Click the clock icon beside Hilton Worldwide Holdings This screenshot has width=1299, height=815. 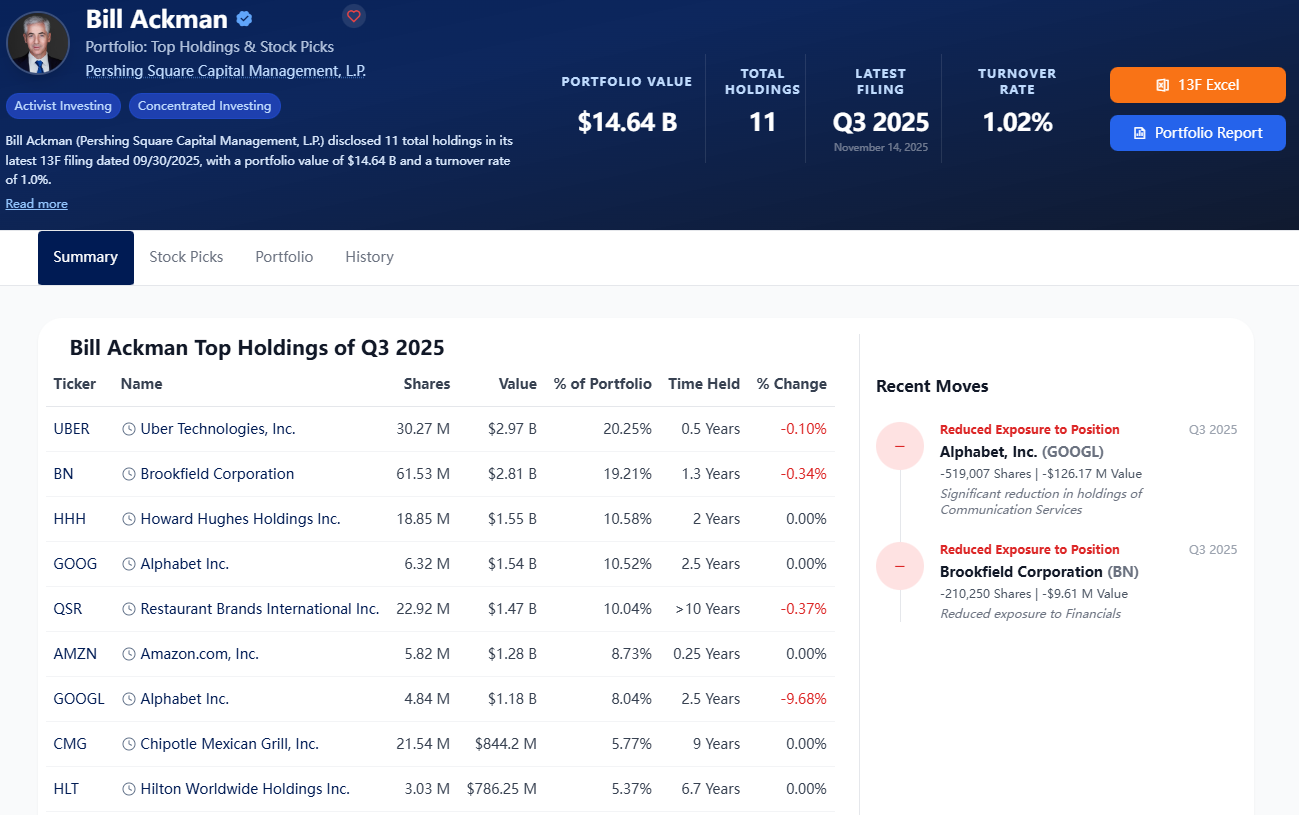[x=129, y=789]
